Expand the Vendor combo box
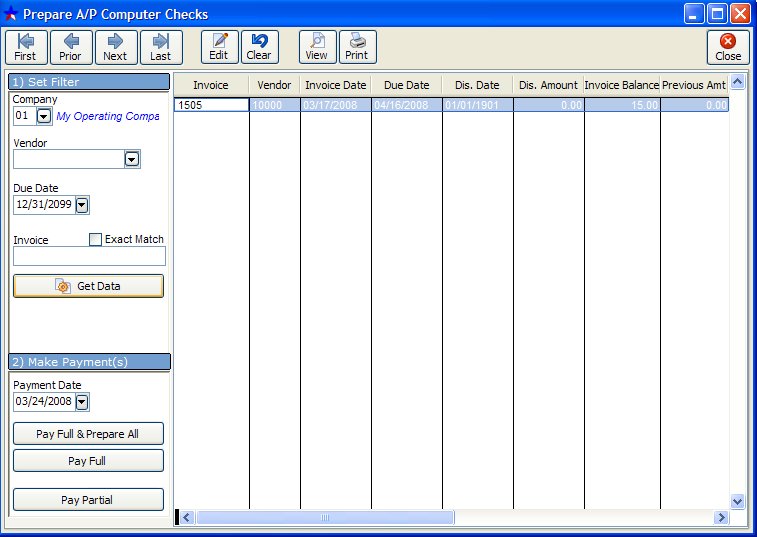The width and height of the screenshot is (757, 537). click(132, 159)
